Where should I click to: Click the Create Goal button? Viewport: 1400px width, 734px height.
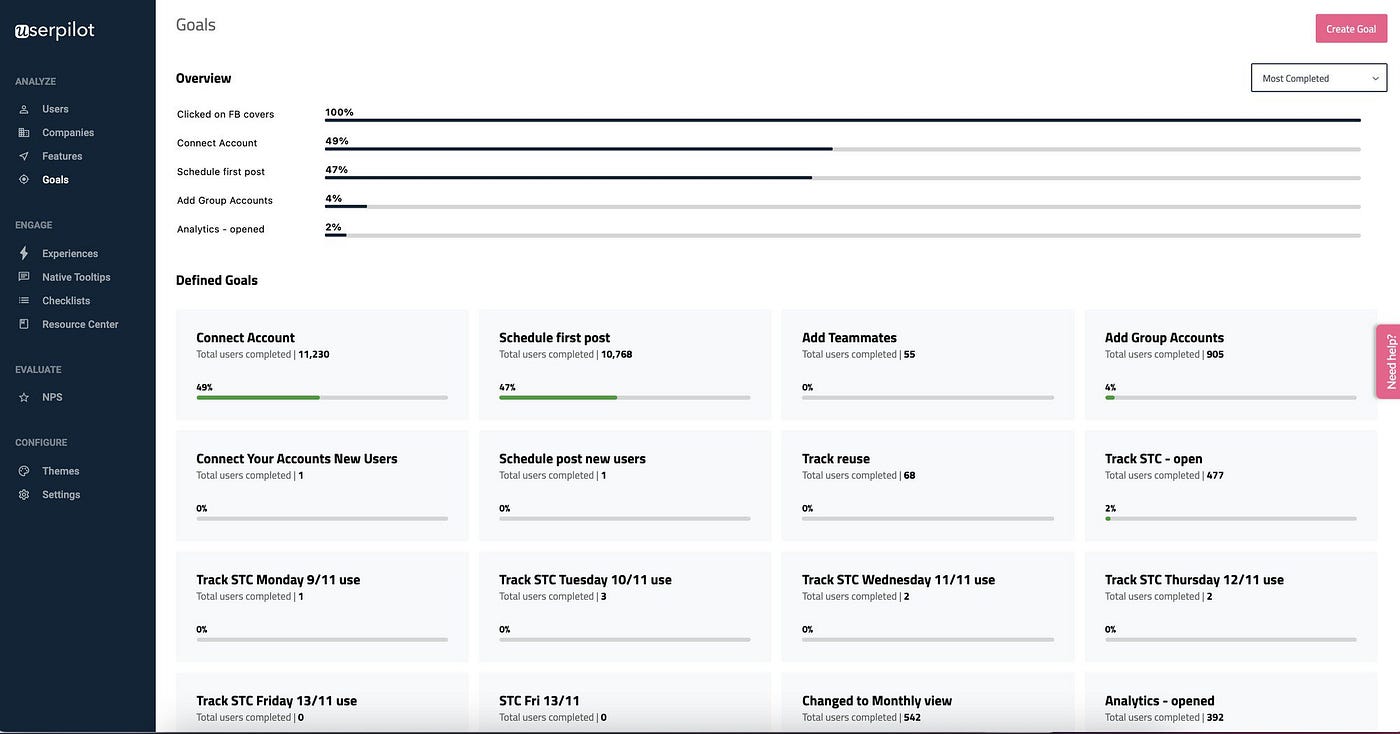[x=1351, y=29]
